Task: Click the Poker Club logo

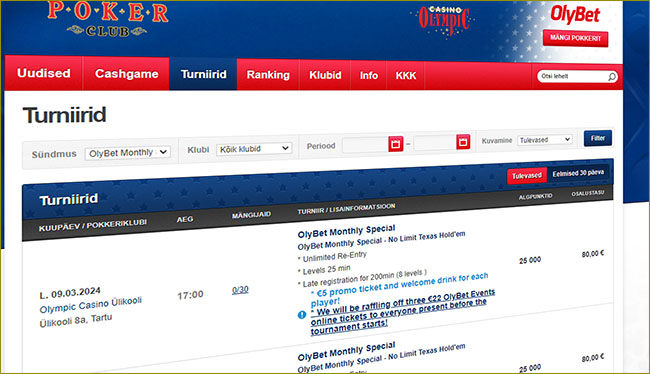Action: tap(108, 19)
